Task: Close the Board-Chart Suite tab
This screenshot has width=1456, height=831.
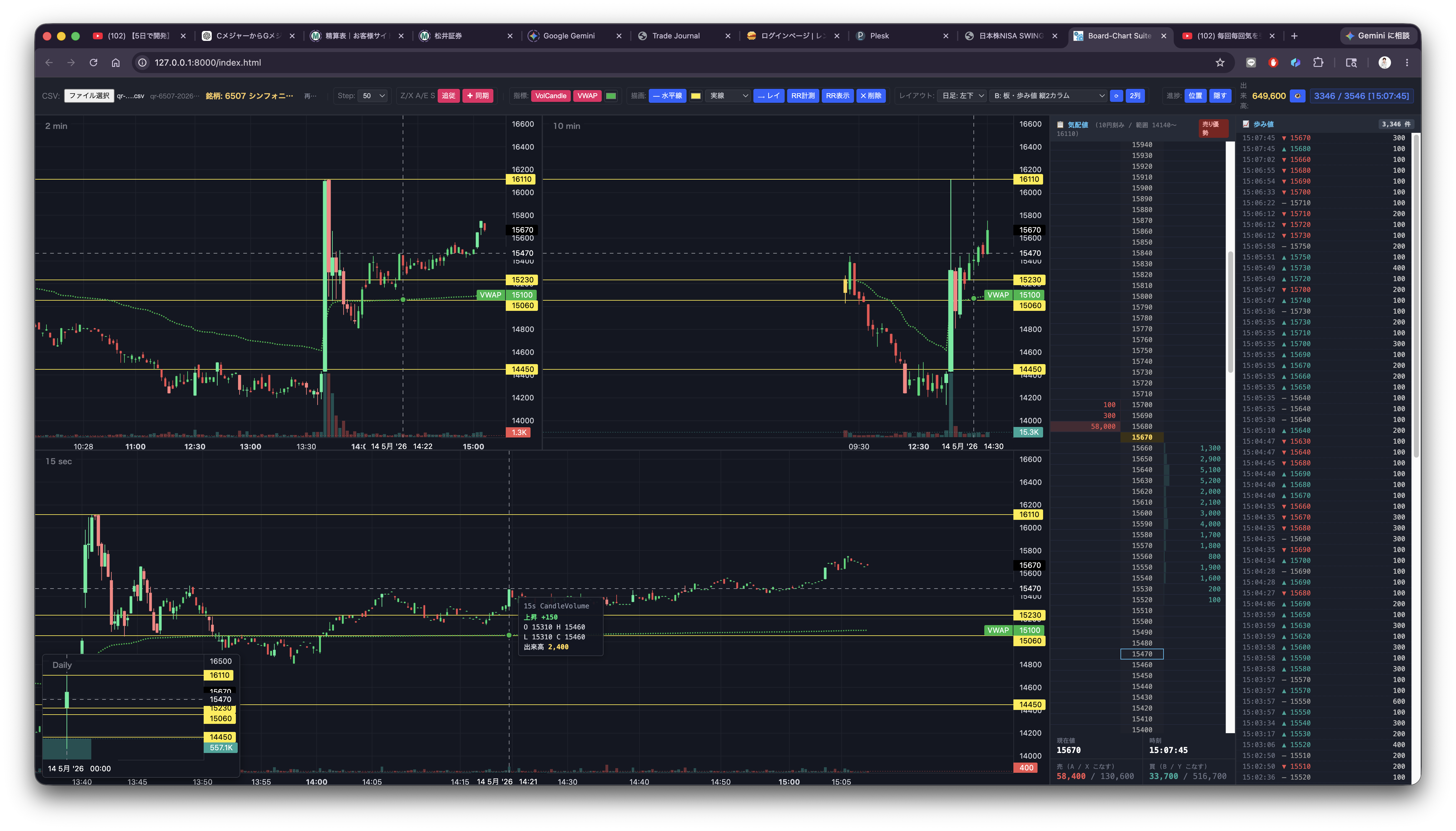Action: [x=1164, y=36]
